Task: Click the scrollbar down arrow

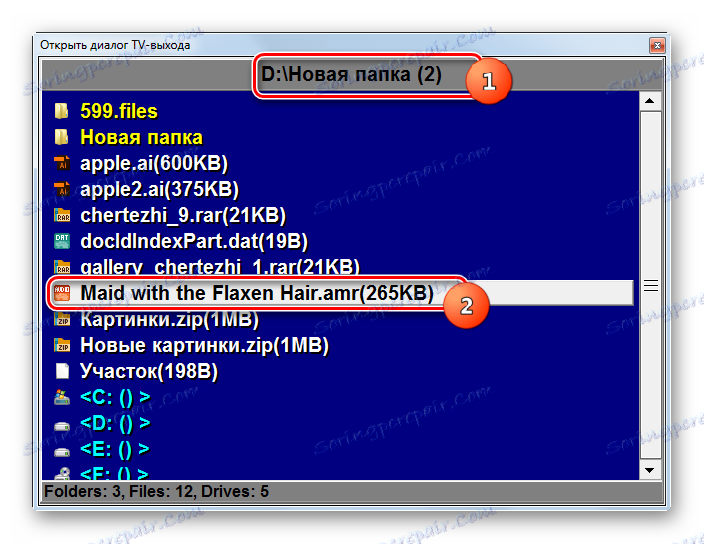Action: click(x=650, y=470)
